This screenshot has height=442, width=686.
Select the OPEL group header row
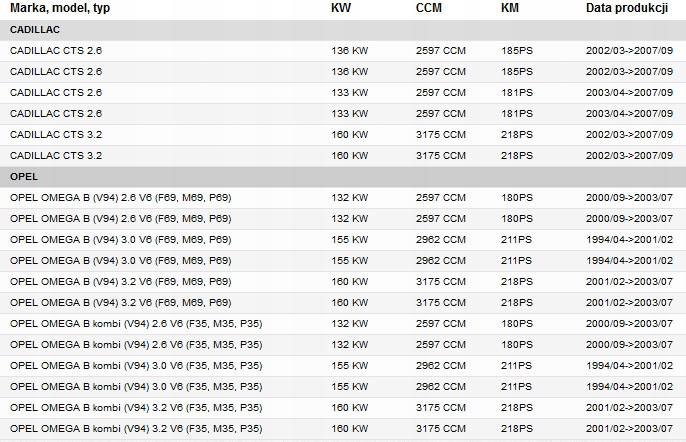pos(343,177)
